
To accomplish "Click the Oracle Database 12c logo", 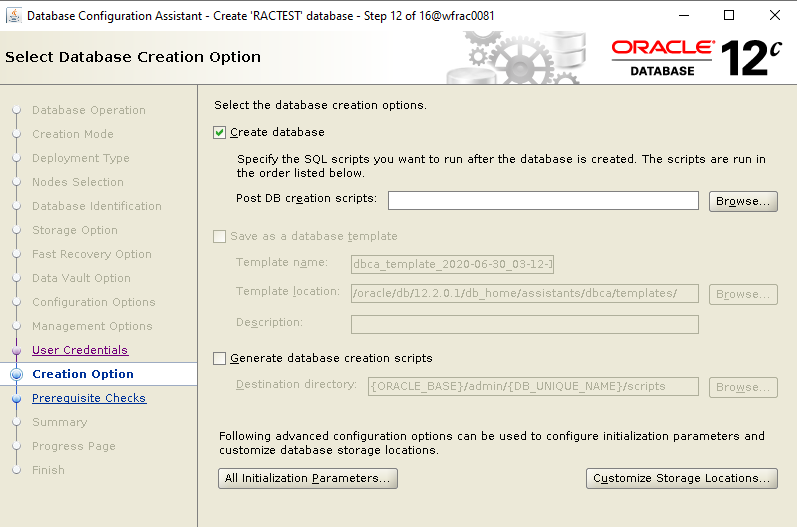I will 696,57.
